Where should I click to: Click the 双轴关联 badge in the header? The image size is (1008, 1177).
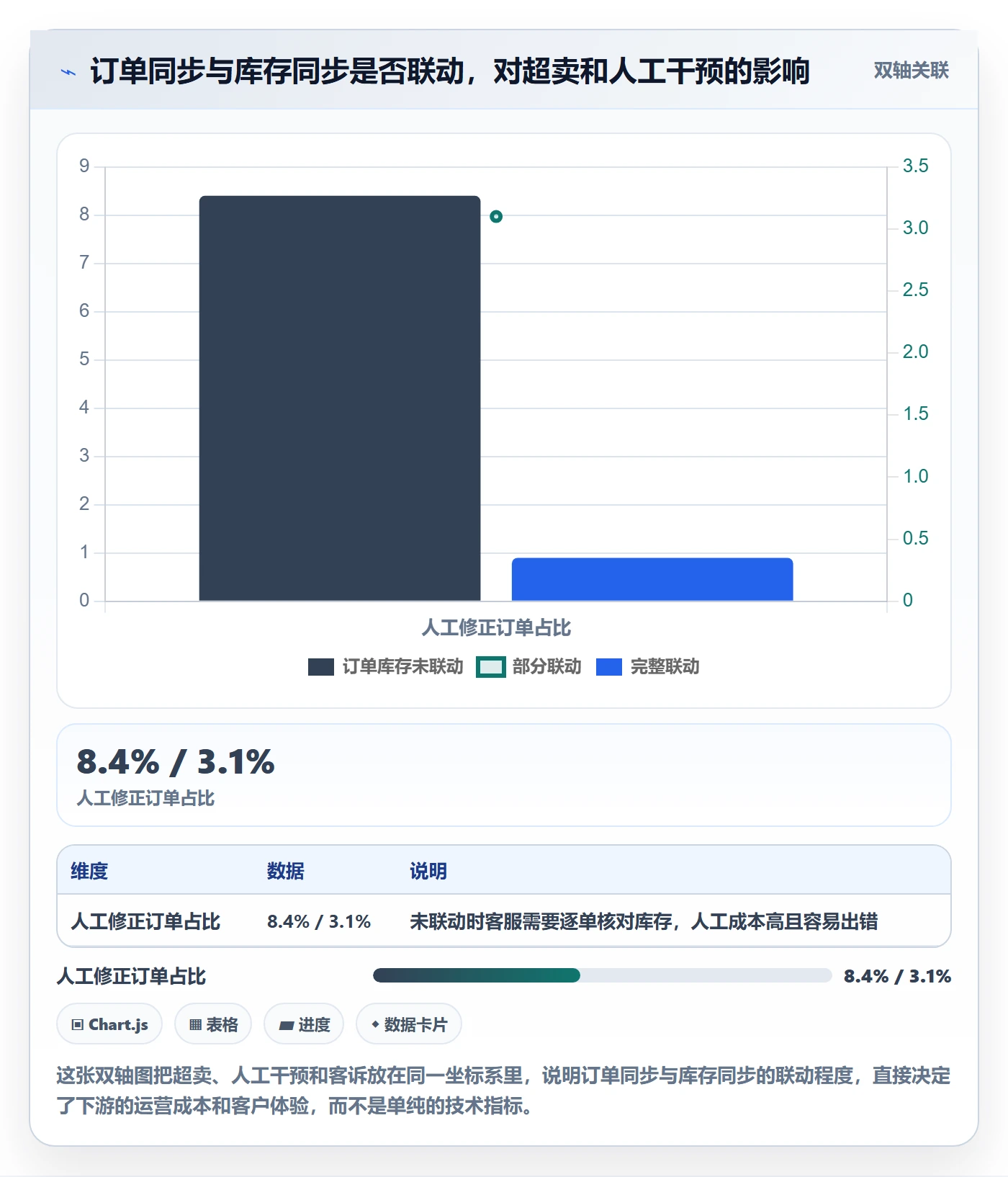click(x=911, y=70)
